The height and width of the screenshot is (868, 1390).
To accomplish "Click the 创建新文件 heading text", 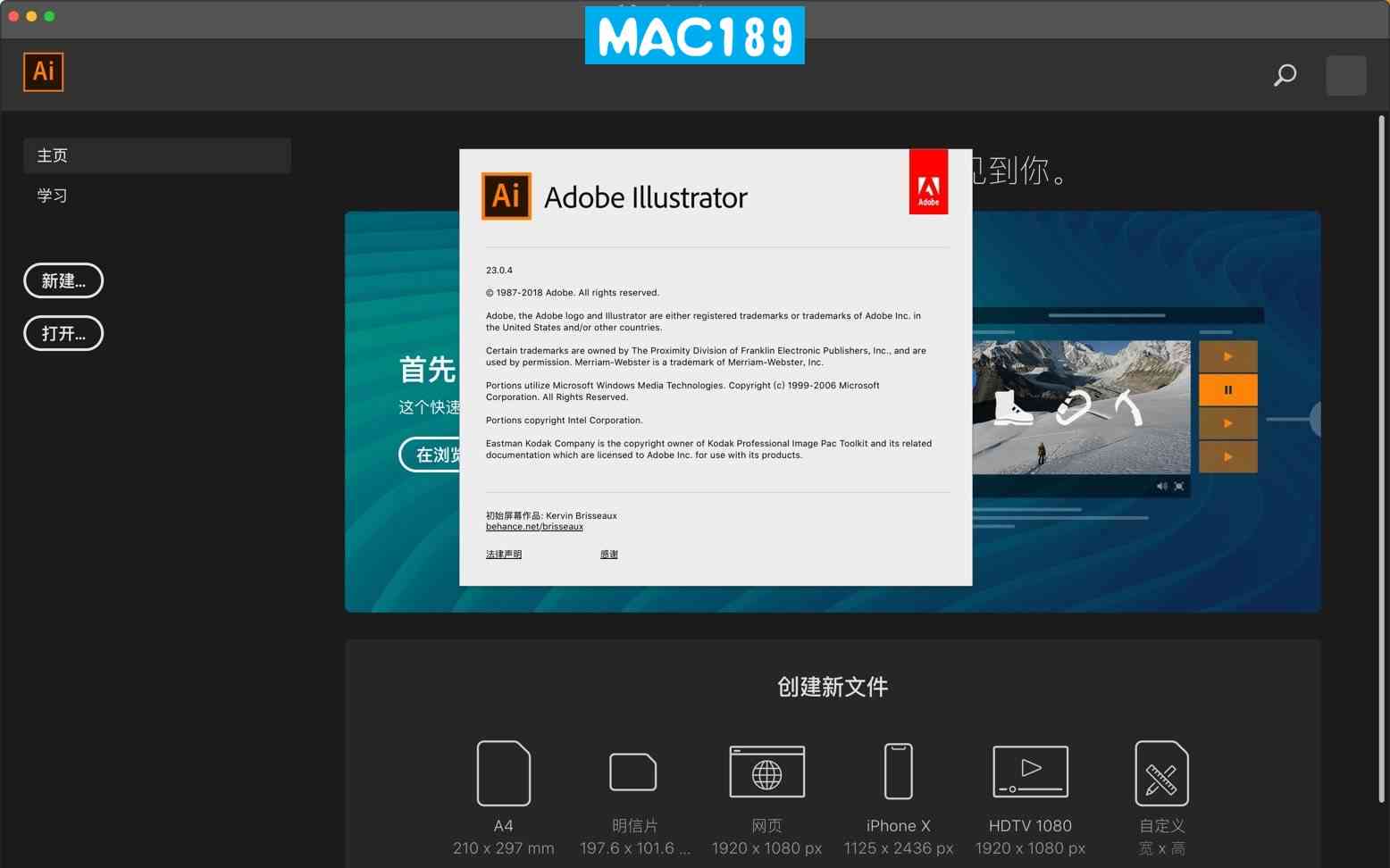I will point(833,687).
